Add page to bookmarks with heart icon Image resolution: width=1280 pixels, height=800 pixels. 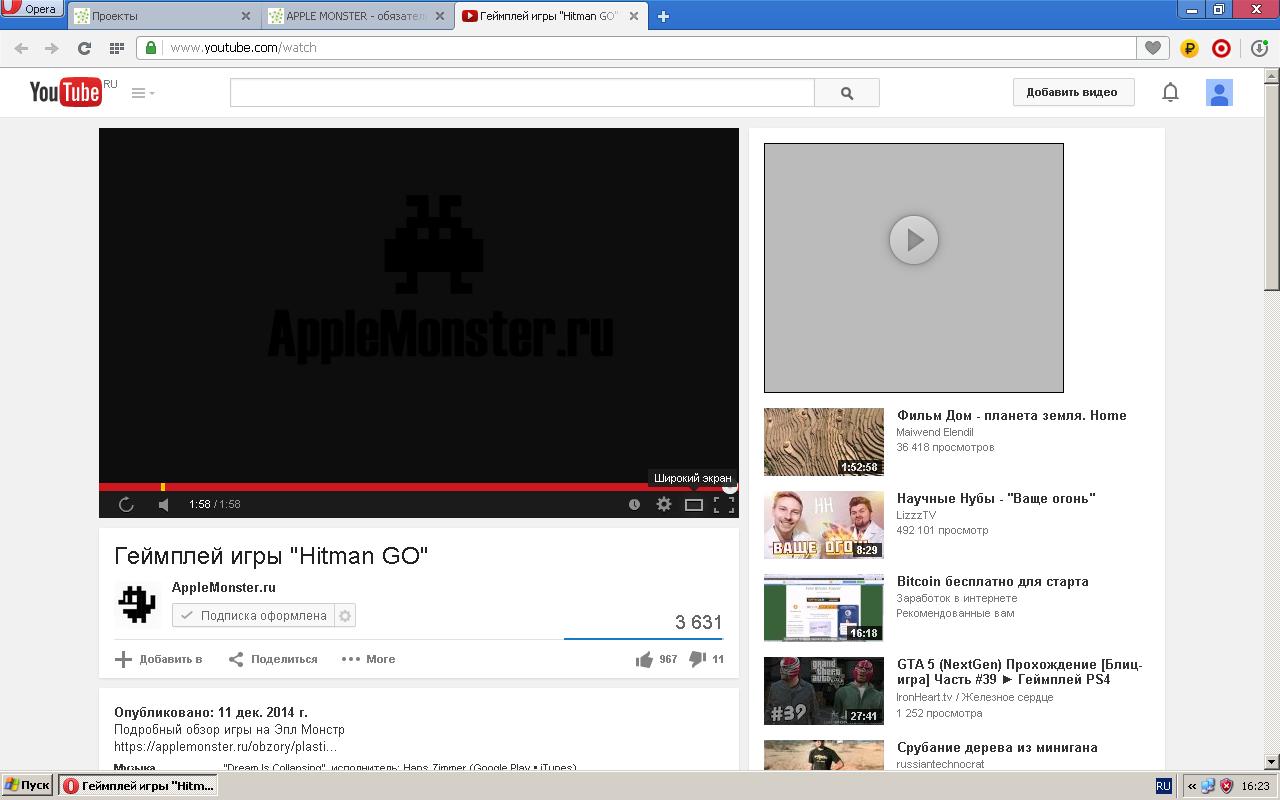coord(1153,47)
